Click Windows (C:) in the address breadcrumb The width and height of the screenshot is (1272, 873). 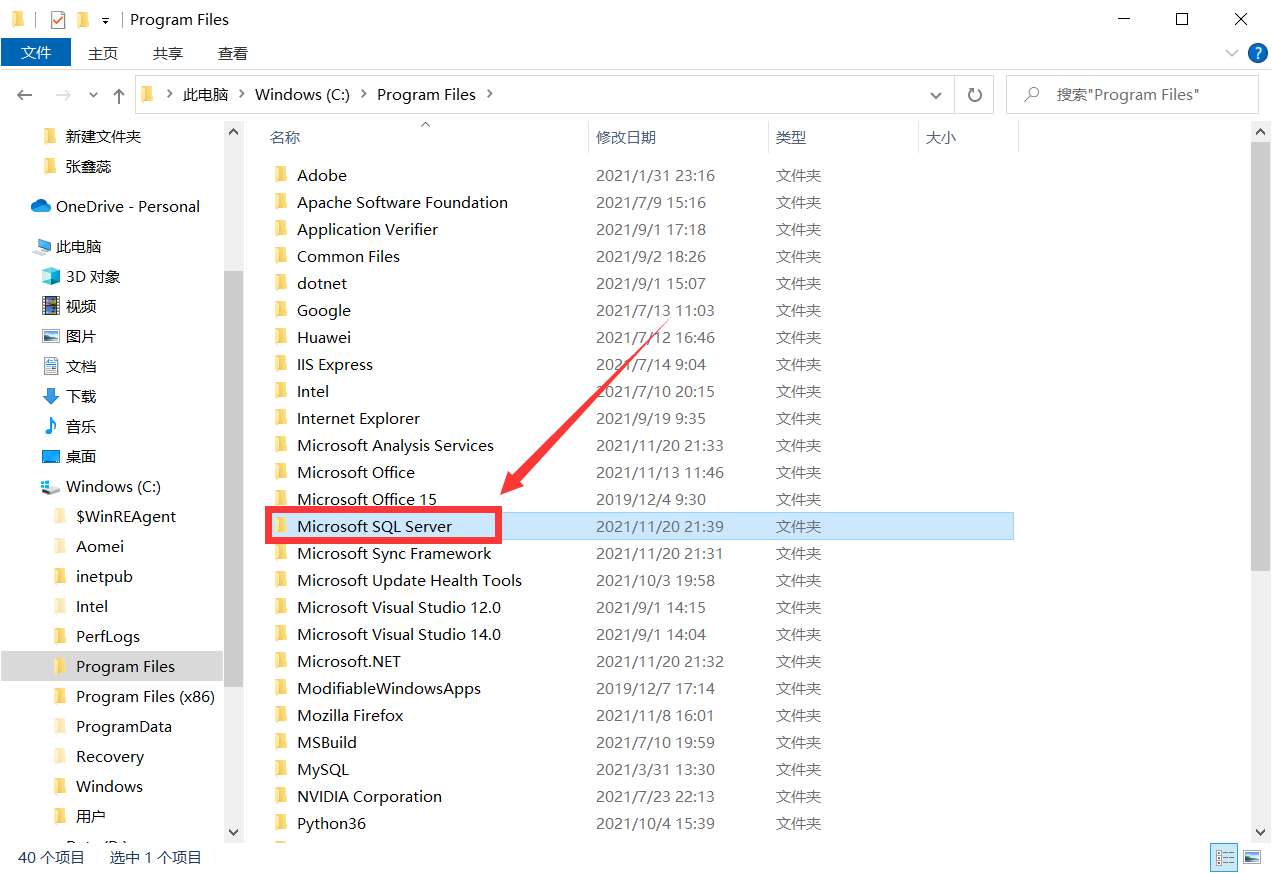[302, 95]
